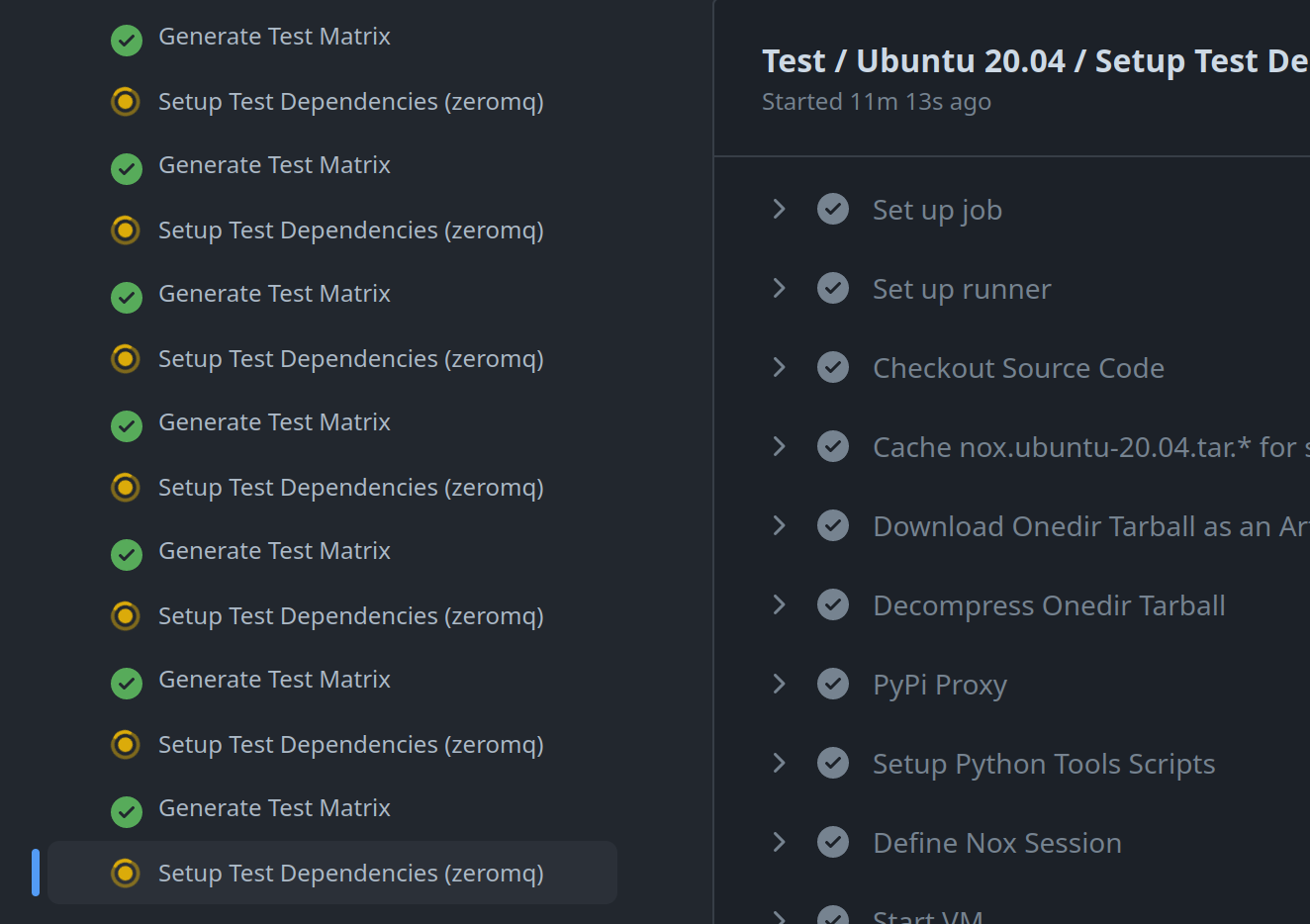Image resolution: width=1310 pixels, height=924 pixels.
Task: Click the success icon beside Define Nox Session
Action: click(832, 842)
